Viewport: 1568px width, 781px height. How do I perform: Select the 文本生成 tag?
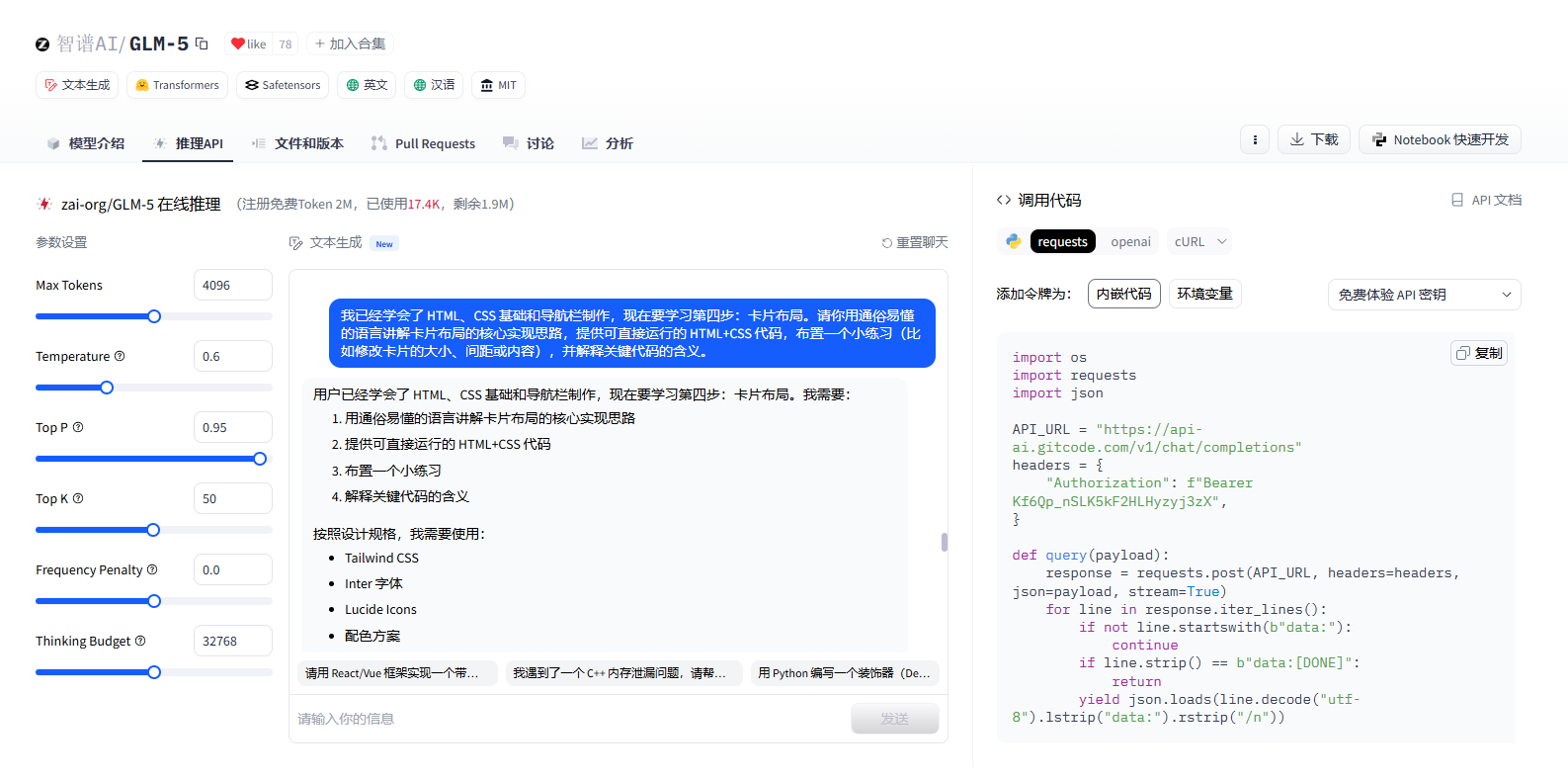coord(77,85)
